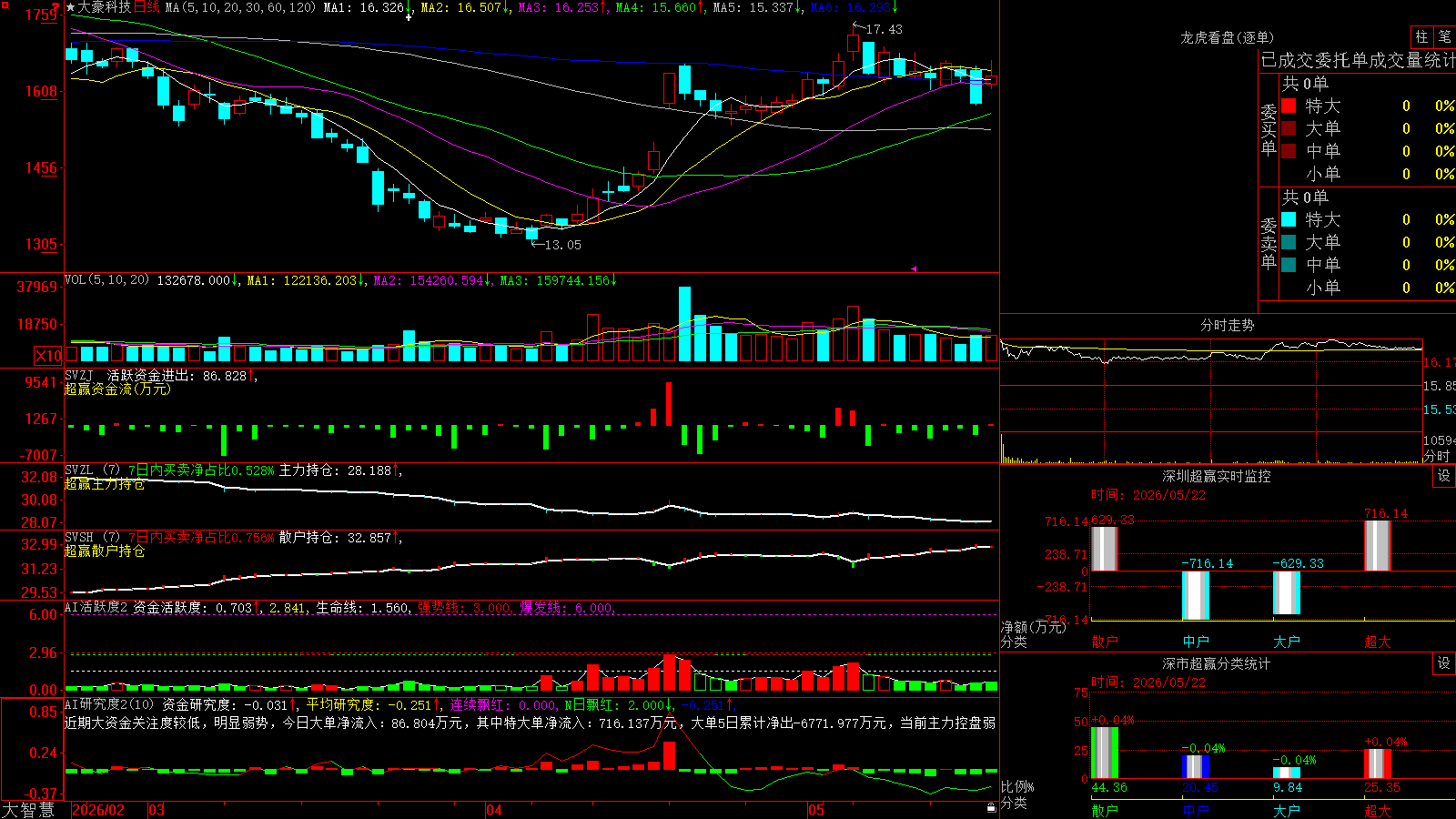Click the dark red 中单 swatch under 委买单
Viewport: 1456px width, 819px height.
pos(1289,150)
